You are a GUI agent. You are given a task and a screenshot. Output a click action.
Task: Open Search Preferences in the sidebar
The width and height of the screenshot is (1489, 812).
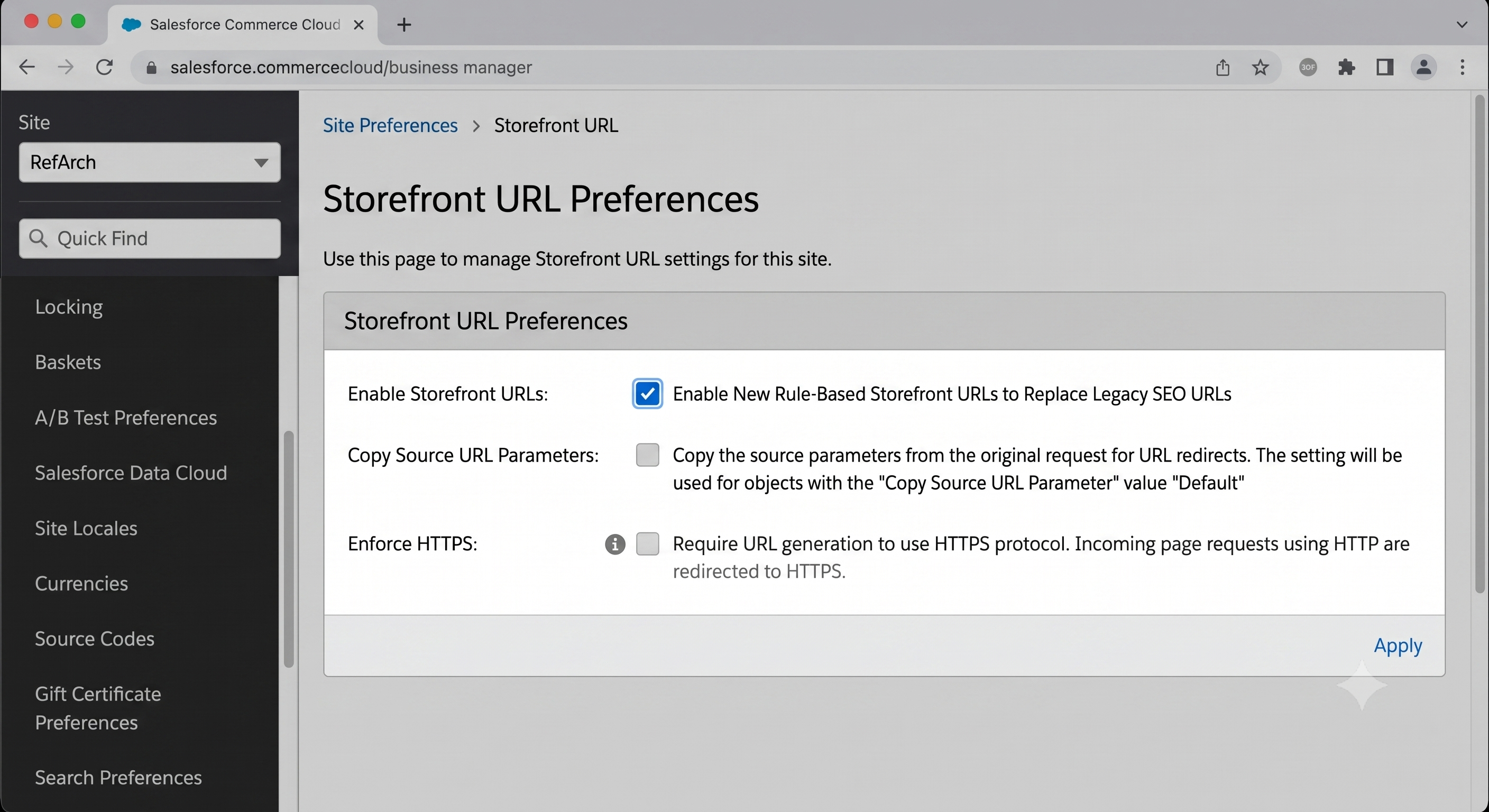118,778
